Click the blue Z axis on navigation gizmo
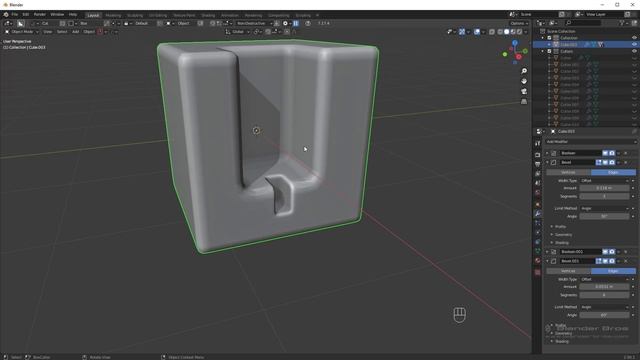This screenshot has width=640, height=360. pos(515,42)
